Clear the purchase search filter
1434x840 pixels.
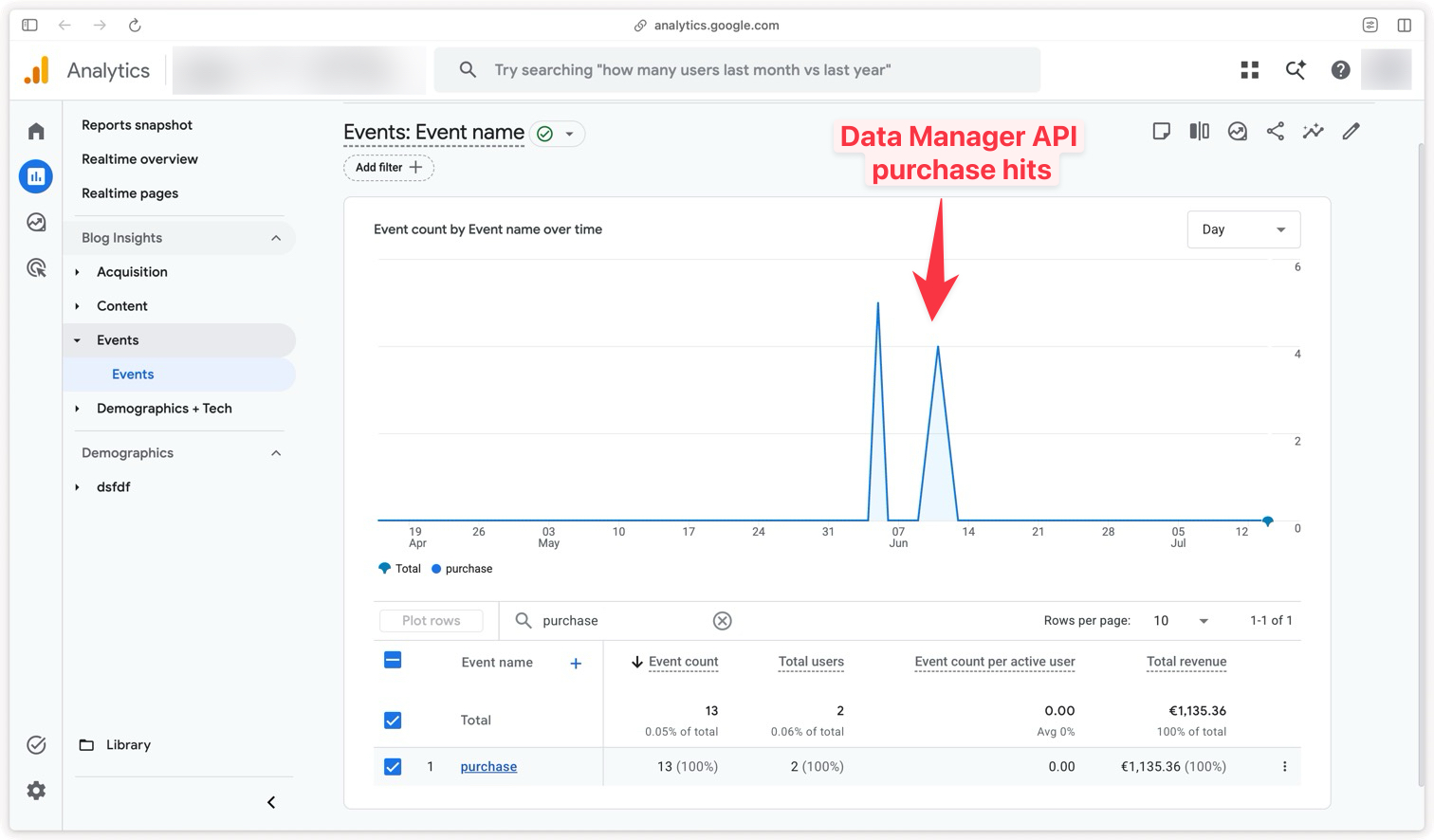[723, 621]
